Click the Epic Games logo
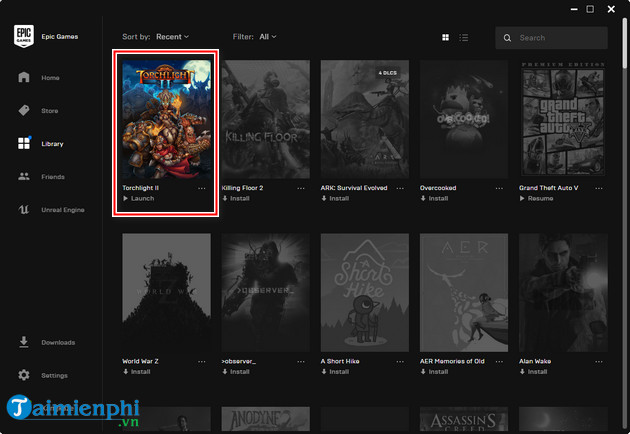The image size is (630, 434). [x=24, y=37]
